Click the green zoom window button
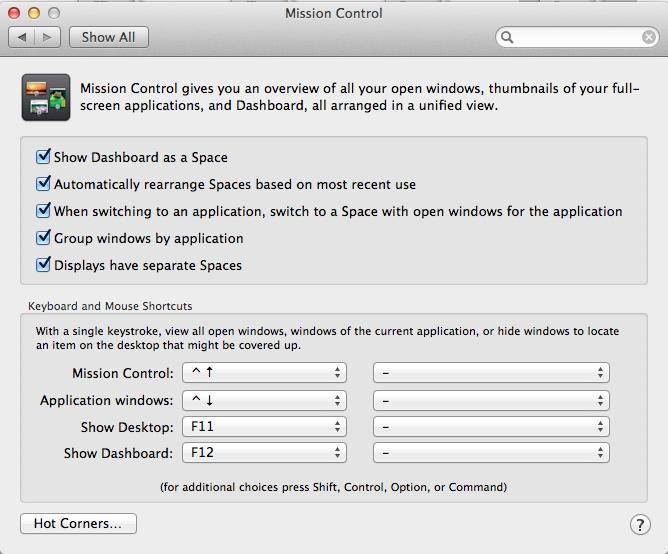Image resolution: width=668 pixels, height=554 pixels. (54, 13)
